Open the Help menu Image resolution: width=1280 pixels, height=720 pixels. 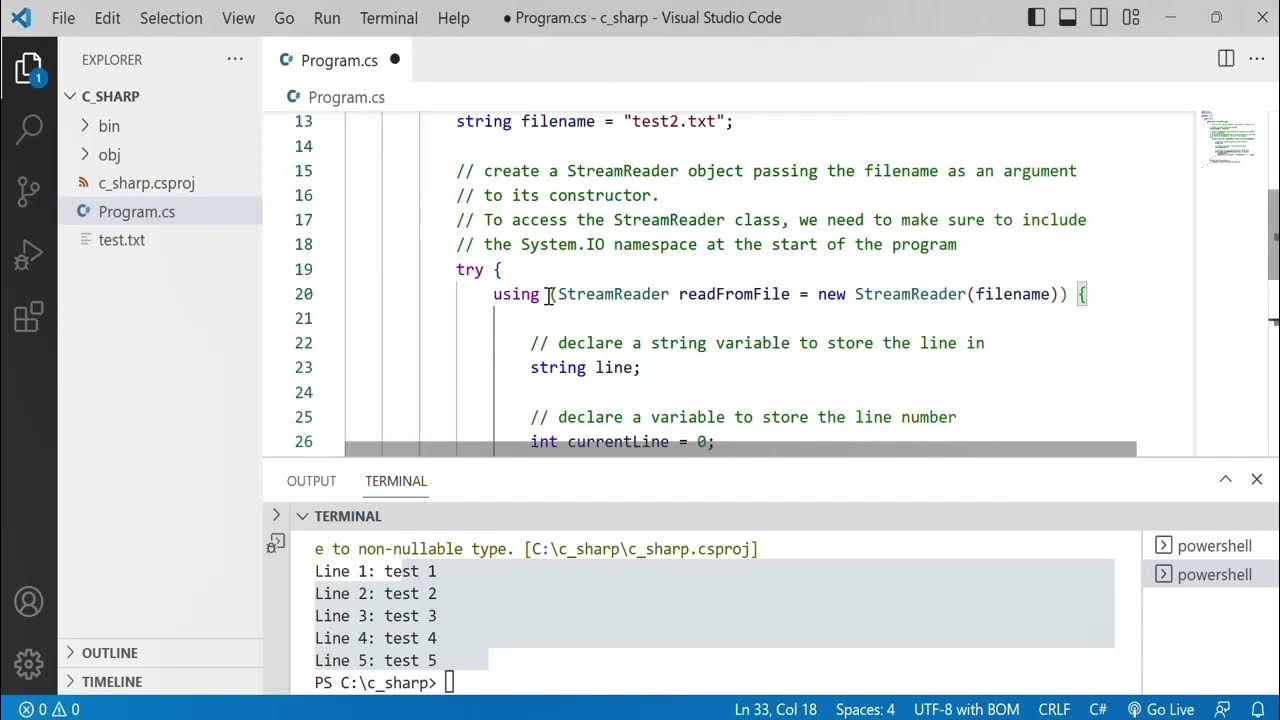coord(453,17)
